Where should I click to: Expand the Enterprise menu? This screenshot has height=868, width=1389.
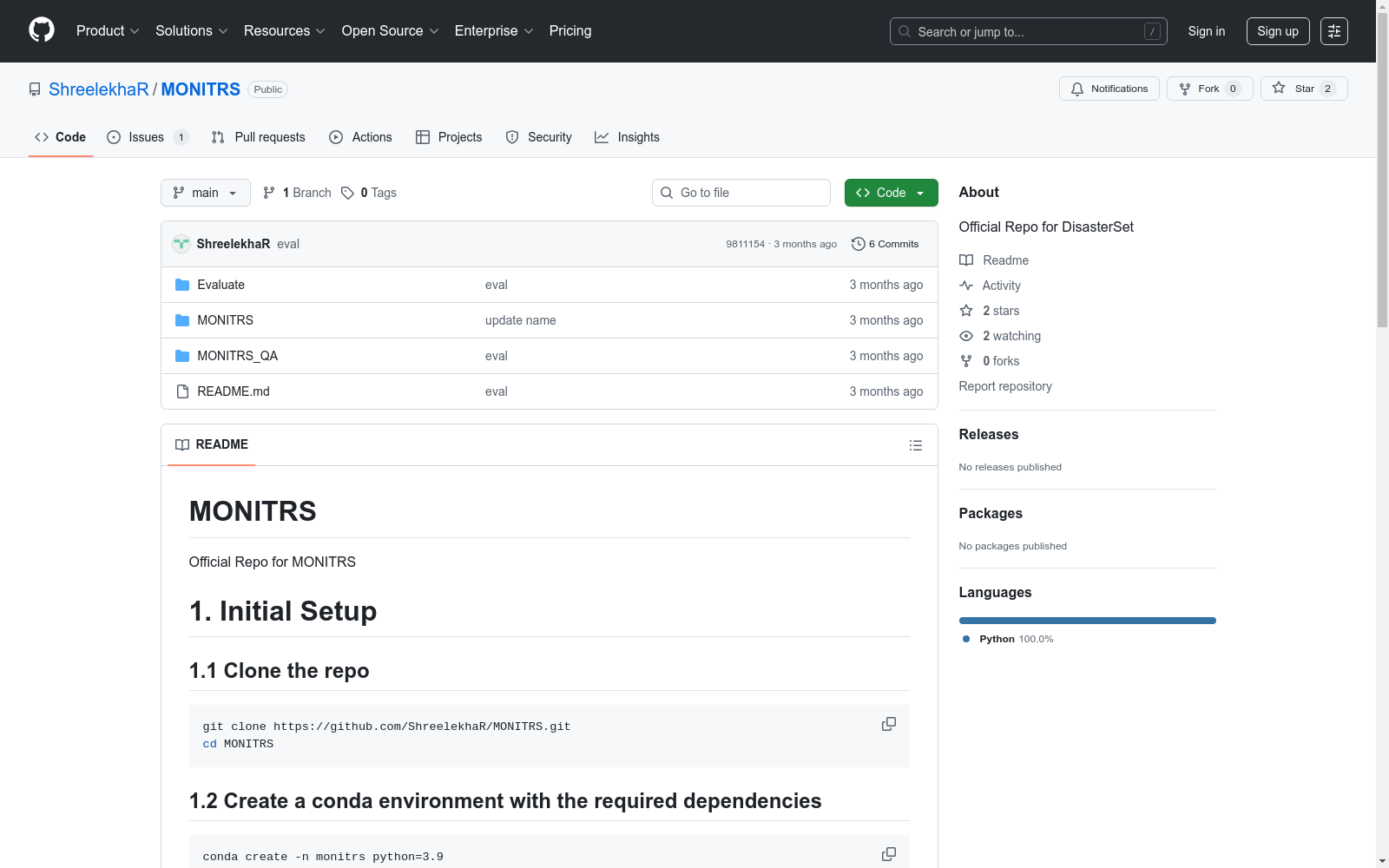click(494, 31)
